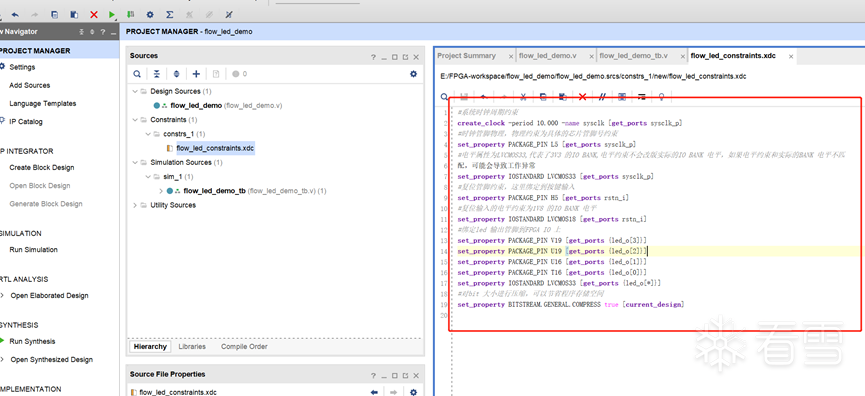Click the Paste icon in main toolbar
This screenshot has height=396, width=865.
point(74,15)
